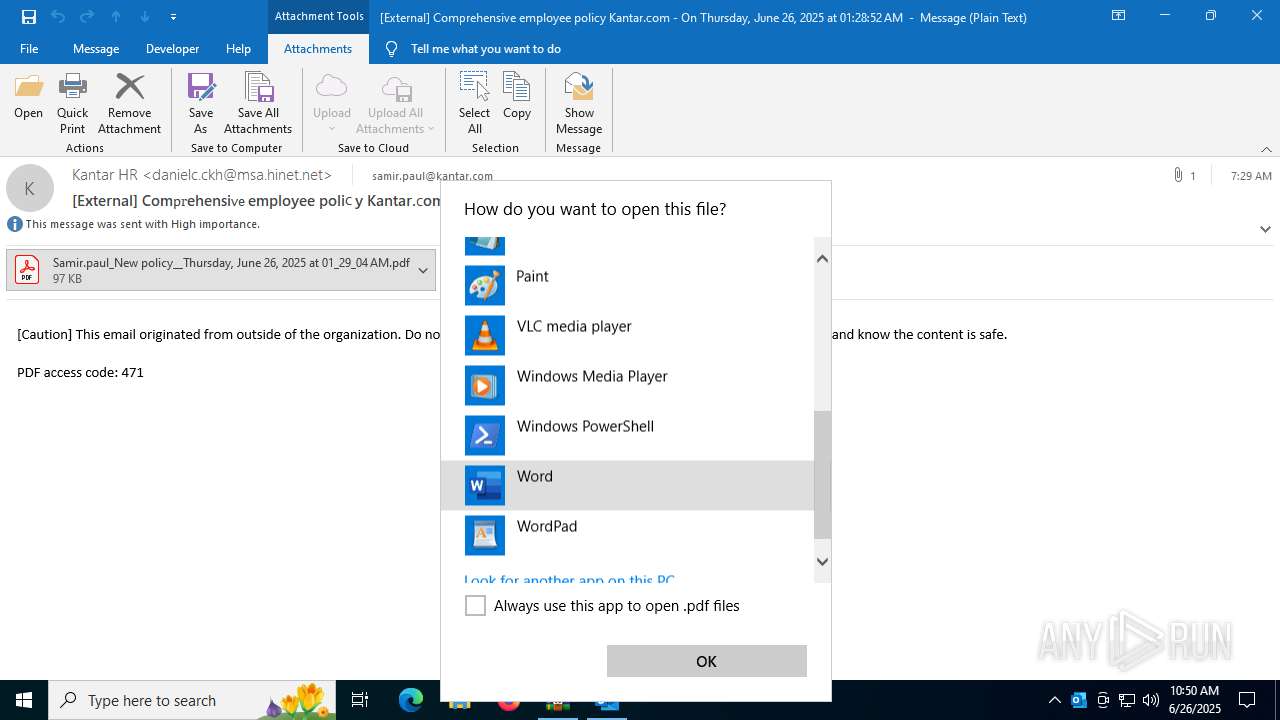Switch to the Developer tab

(x=172, y=48)
